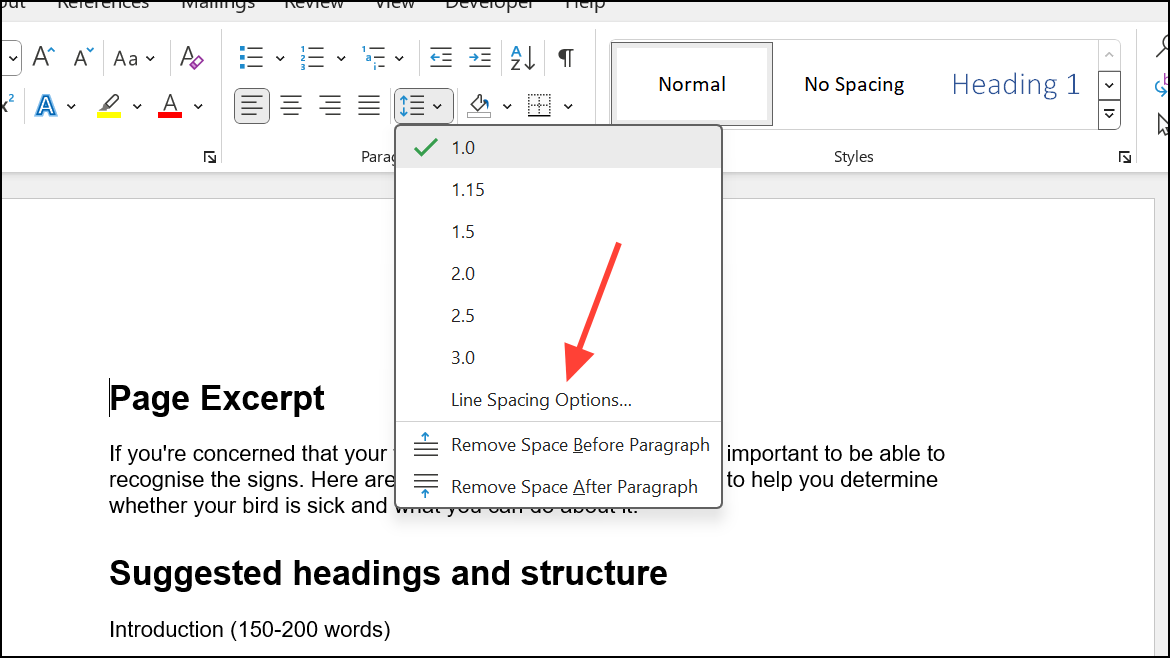Apply the Heading 1 style

click(1014, 84)
